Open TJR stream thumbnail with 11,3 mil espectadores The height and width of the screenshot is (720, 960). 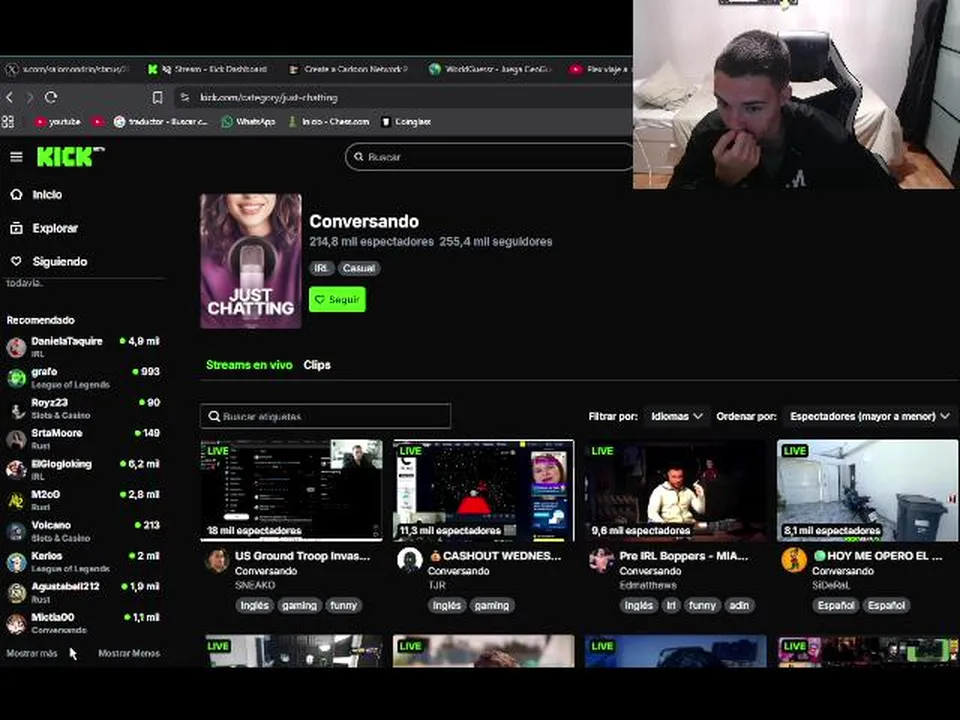tap(484, 490)
